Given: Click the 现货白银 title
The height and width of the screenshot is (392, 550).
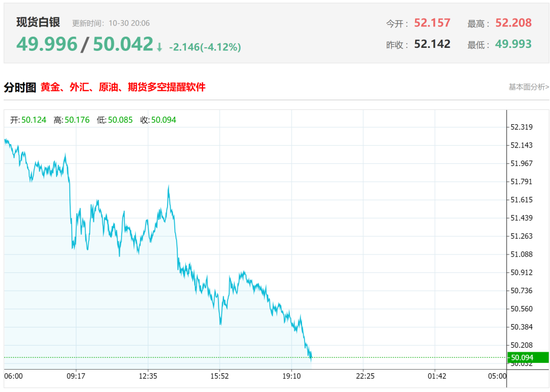Looking at the screenshot, I should pos(38,22).
